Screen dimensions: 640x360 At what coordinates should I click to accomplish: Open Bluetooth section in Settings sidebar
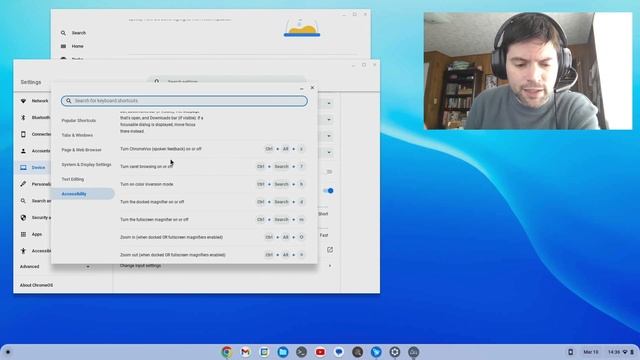36,118
